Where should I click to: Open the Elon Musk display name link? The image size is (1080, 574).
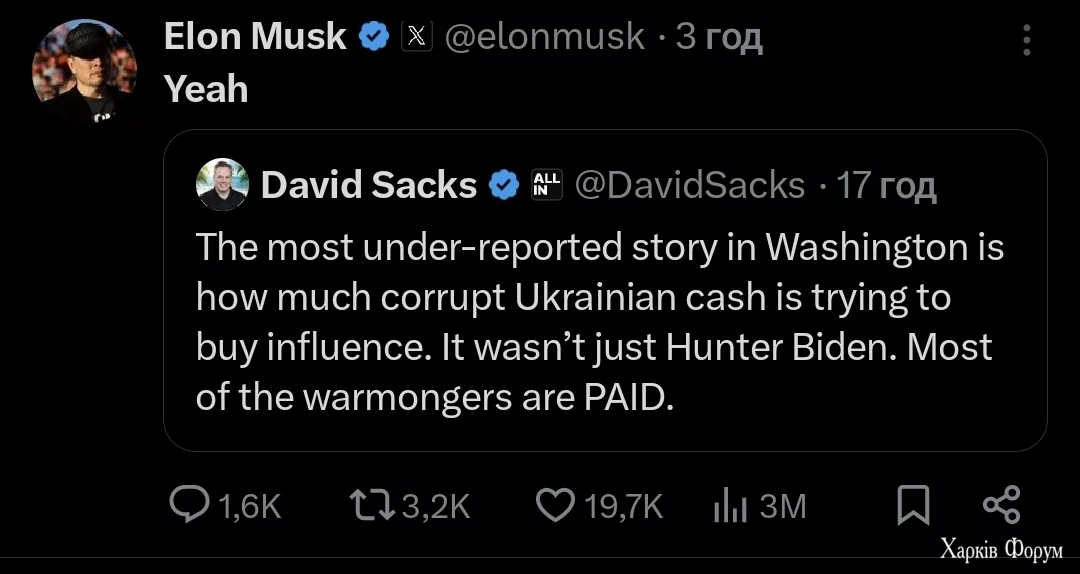pyautogui.click(x=255, y=37)
